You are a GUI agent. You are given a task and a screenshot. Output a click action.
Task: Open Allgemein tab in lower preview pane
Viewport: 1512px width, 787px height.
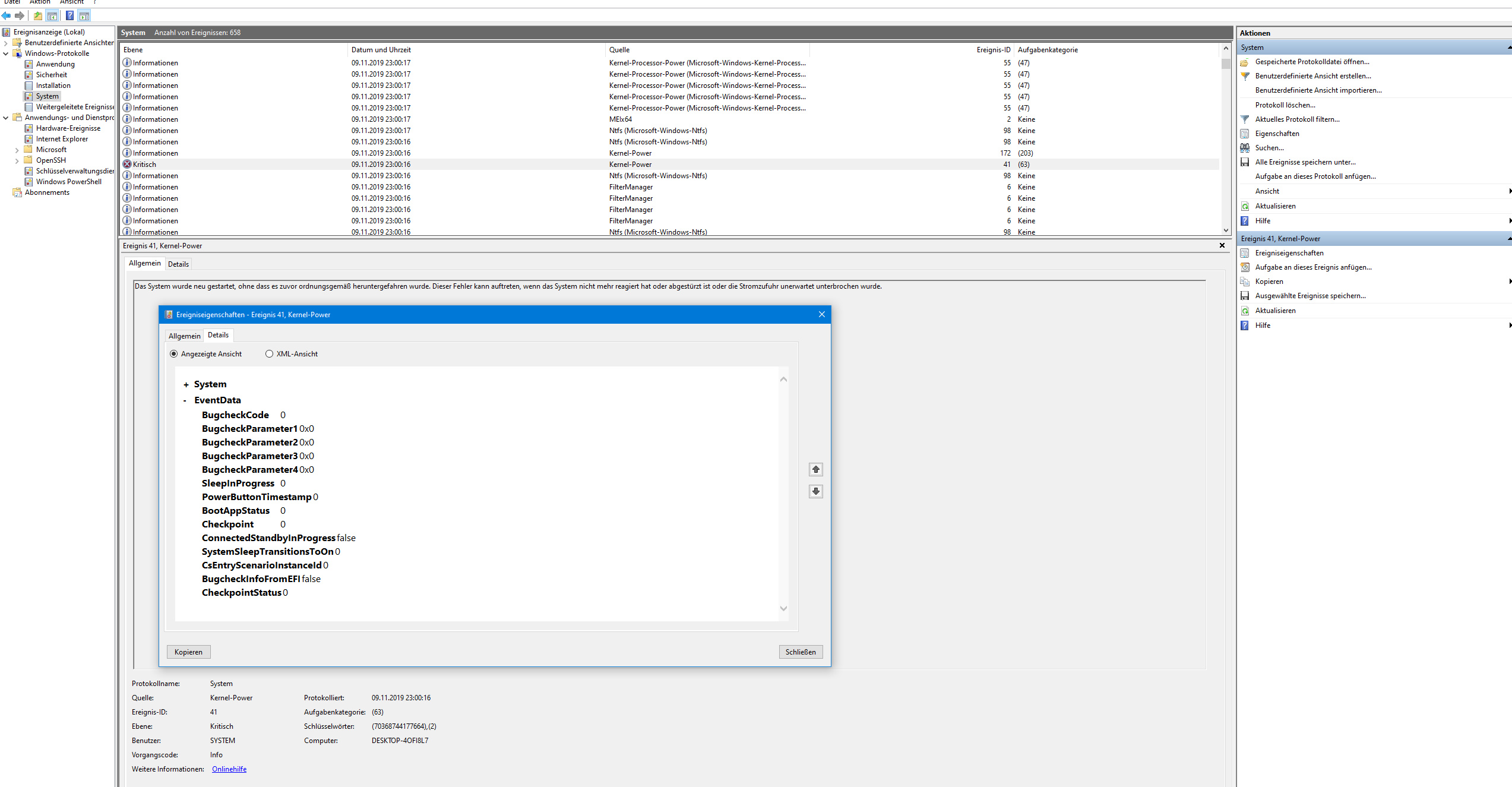145,263
